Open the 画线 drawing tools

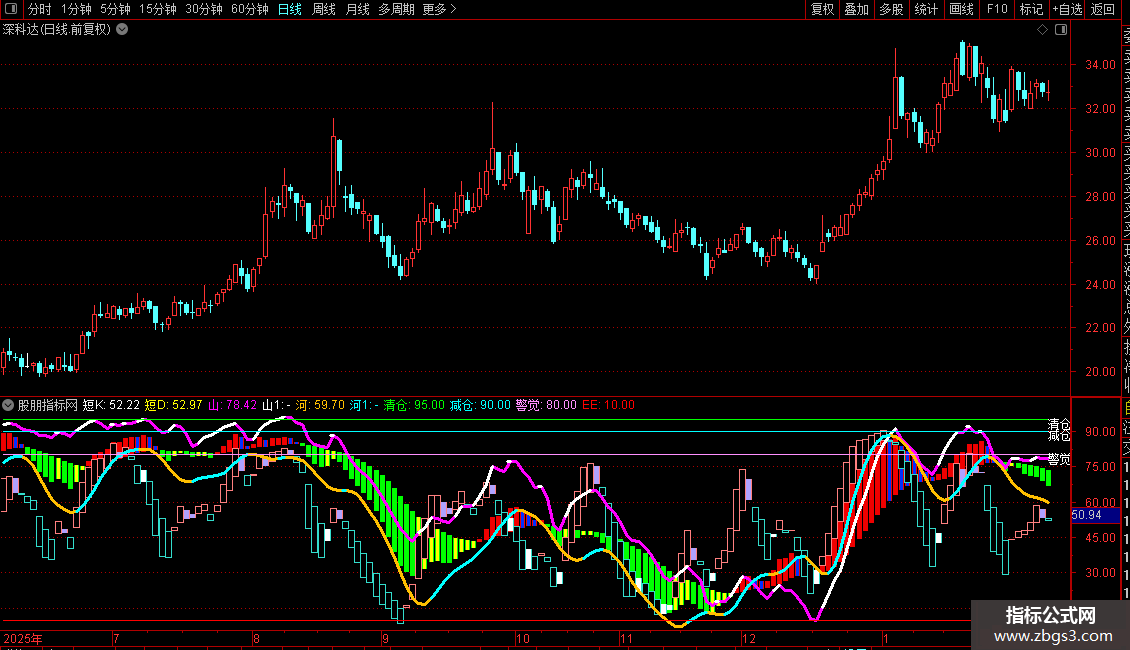pyautogui.click(x=961, y=10)
